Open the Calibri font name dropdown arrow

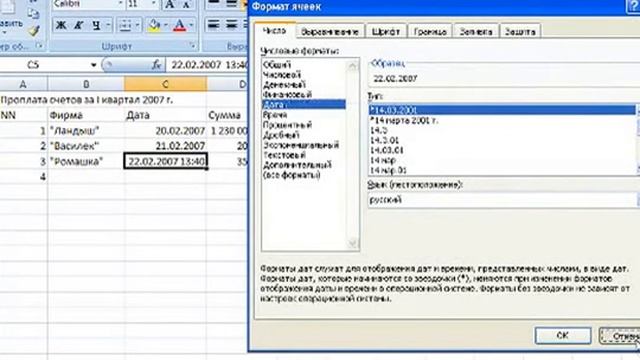tap(120, 4)
